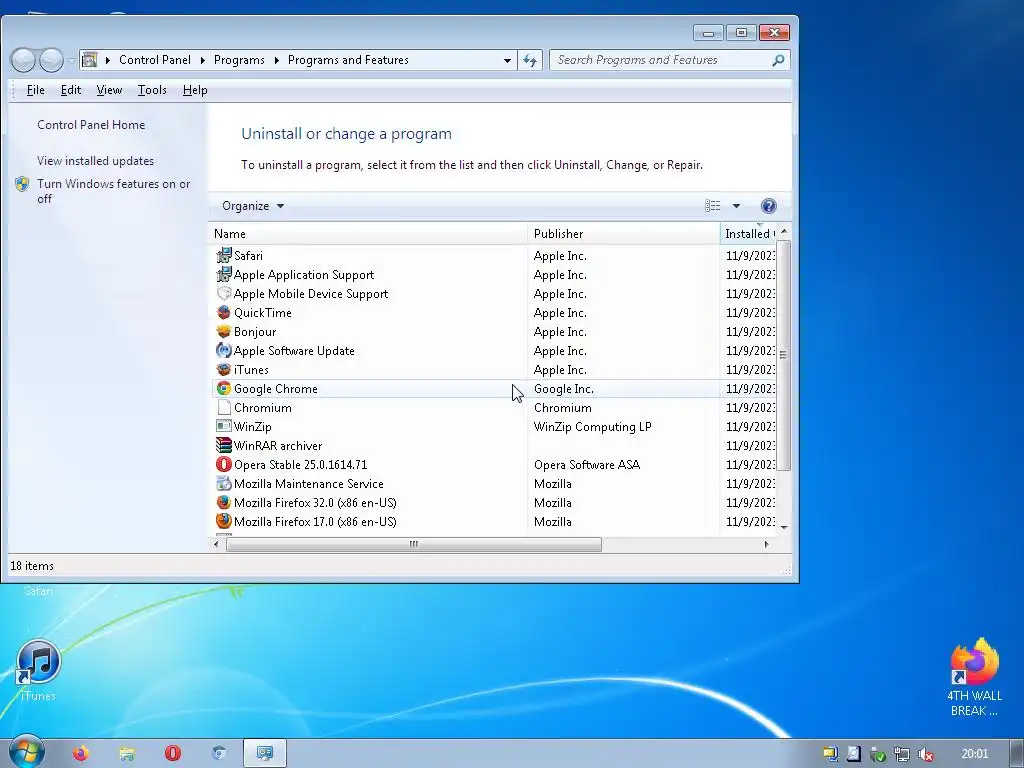Click the "Google Inc." publisher cell
This screenshot has width=1024, height=768.
coord(564,389)
